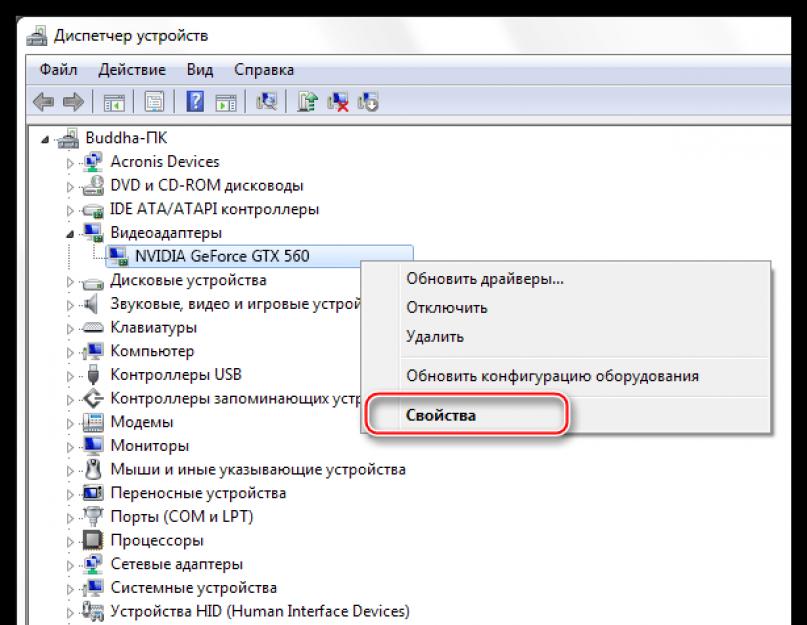
Task: Click the NVIDIA GeForce GTX 560 device icon
Action: (x=118, y=256)
